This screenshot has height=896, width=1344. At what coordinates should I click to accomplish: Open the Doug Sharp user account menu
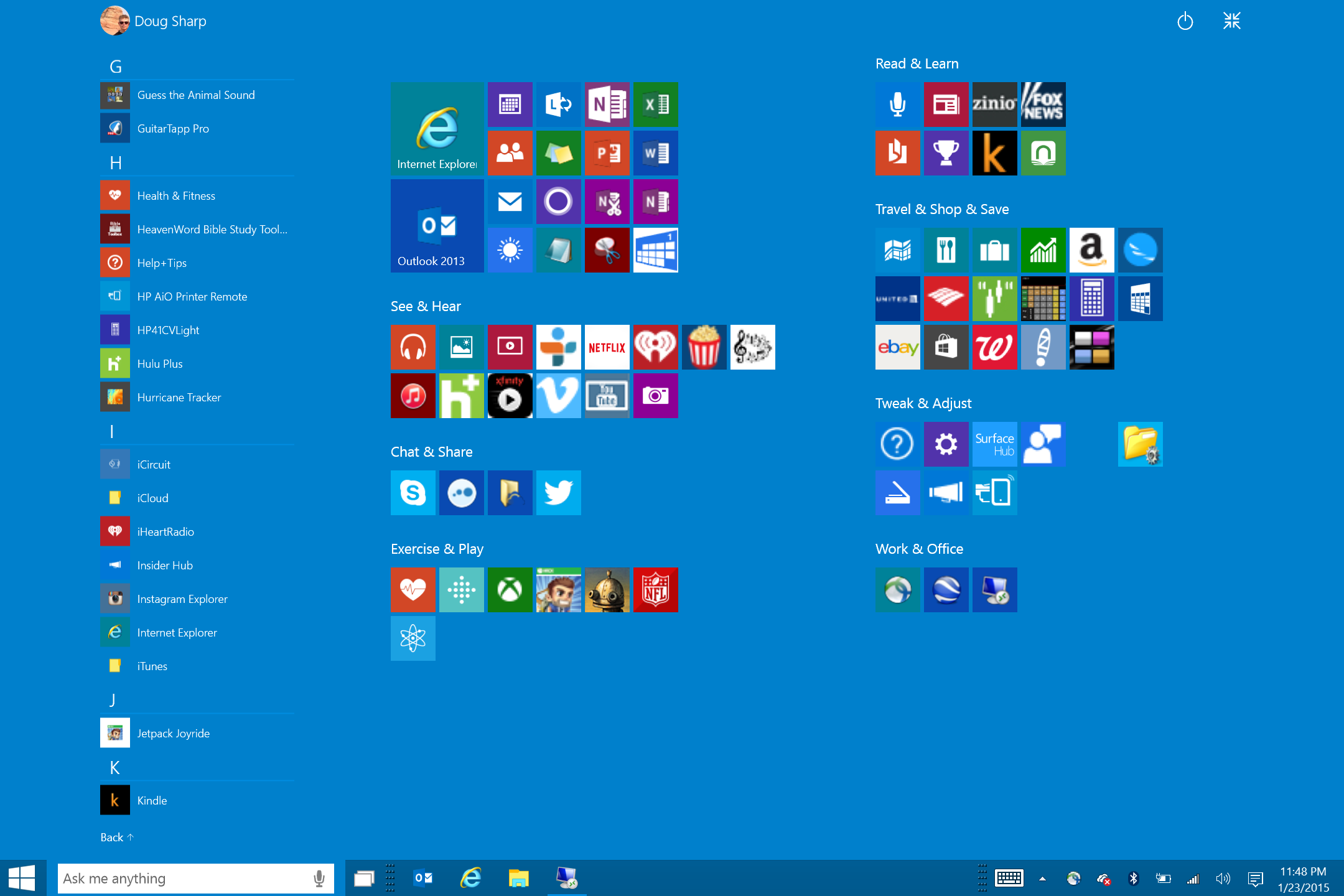pyautogui.click(x=154, y=21)
